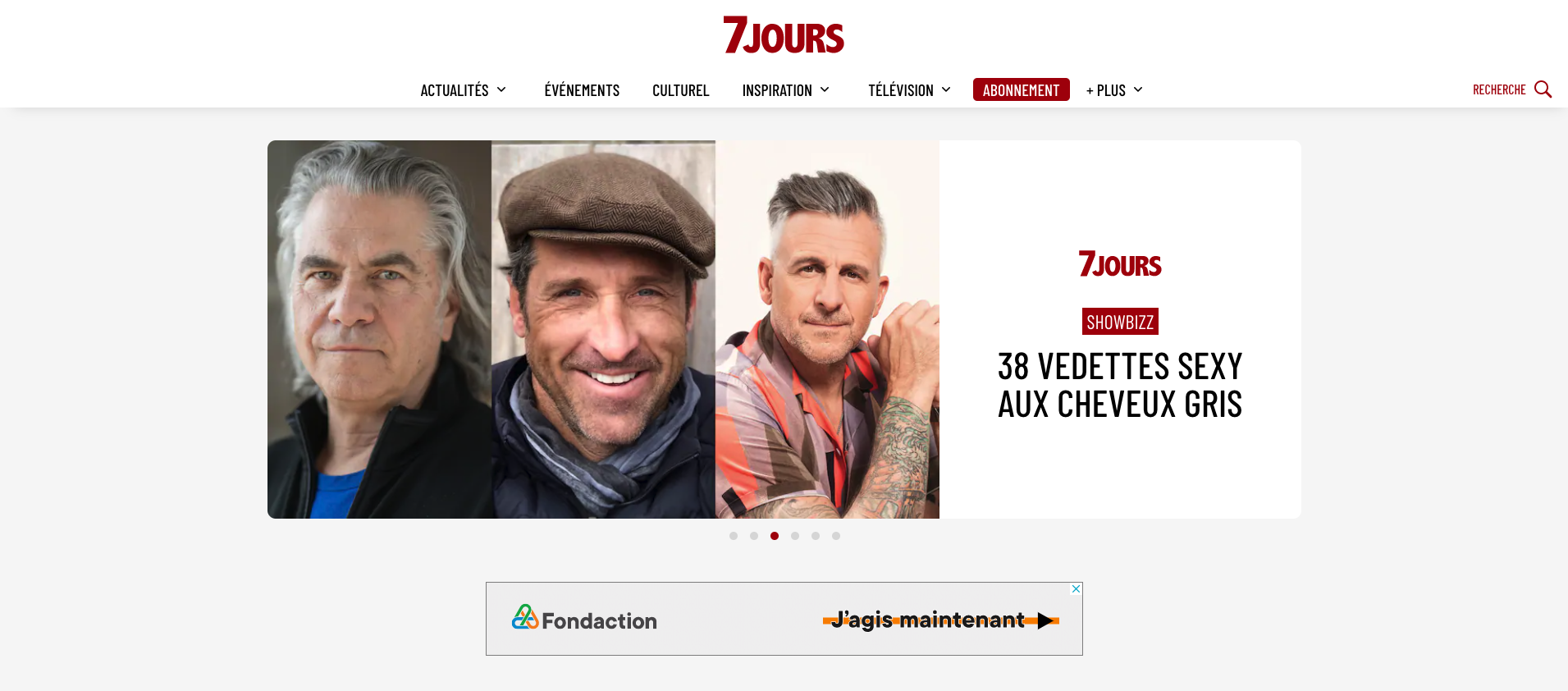The height and width of the screenshot is (691, 1568).
Task: Expand the Actualités dropdown menu
Action: 464,90
